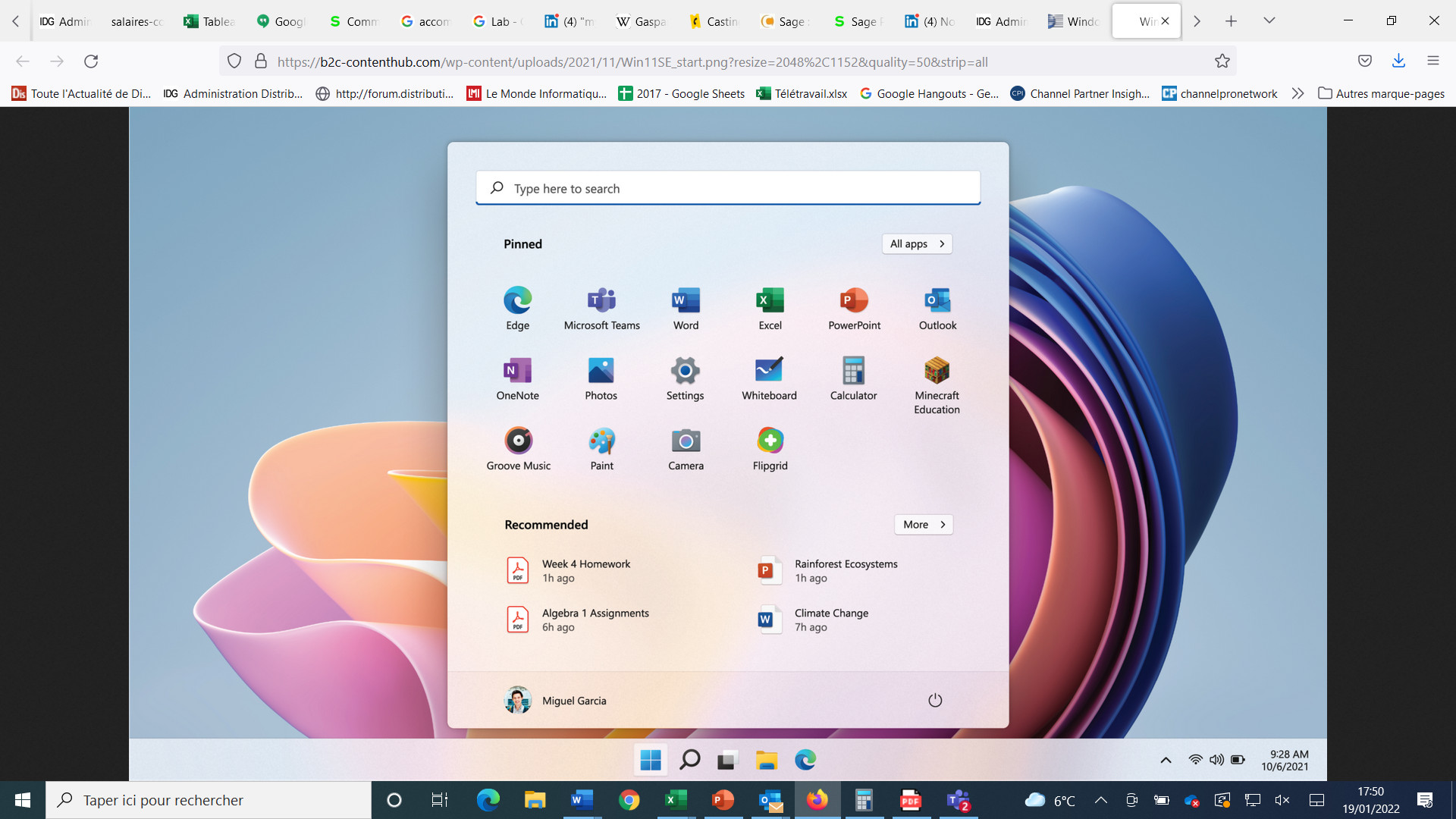Open Climate Change recommended document
1456x819 pixels.
click(x=813, y=620)
